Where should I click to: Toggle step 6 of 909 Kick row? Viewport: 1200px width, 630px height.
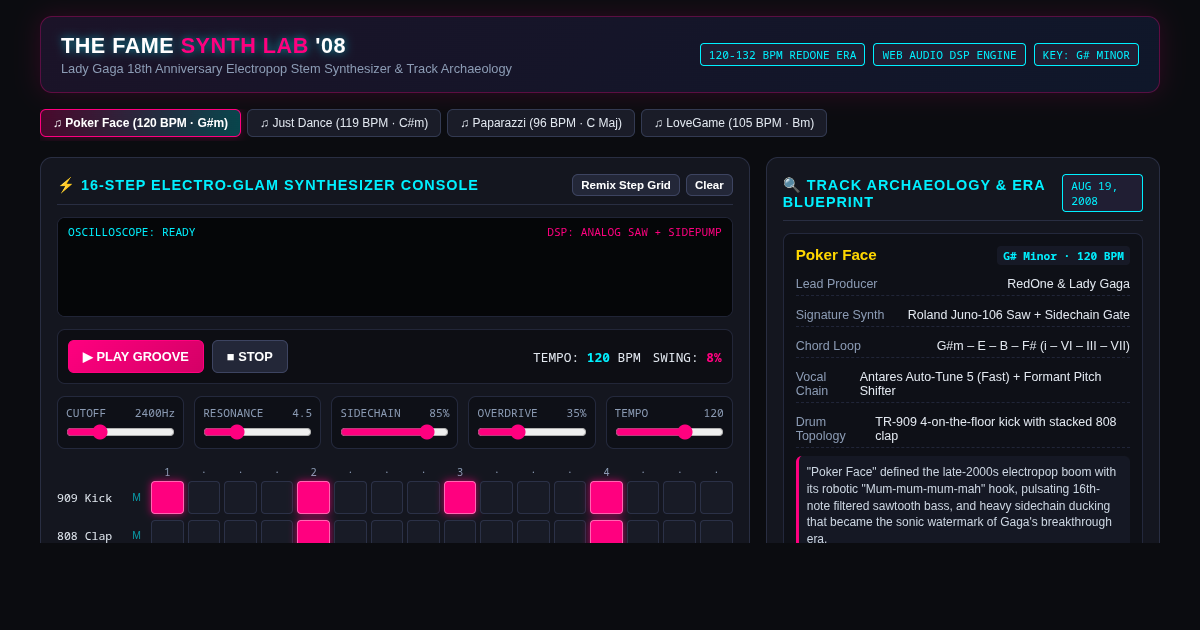point(350,498)
